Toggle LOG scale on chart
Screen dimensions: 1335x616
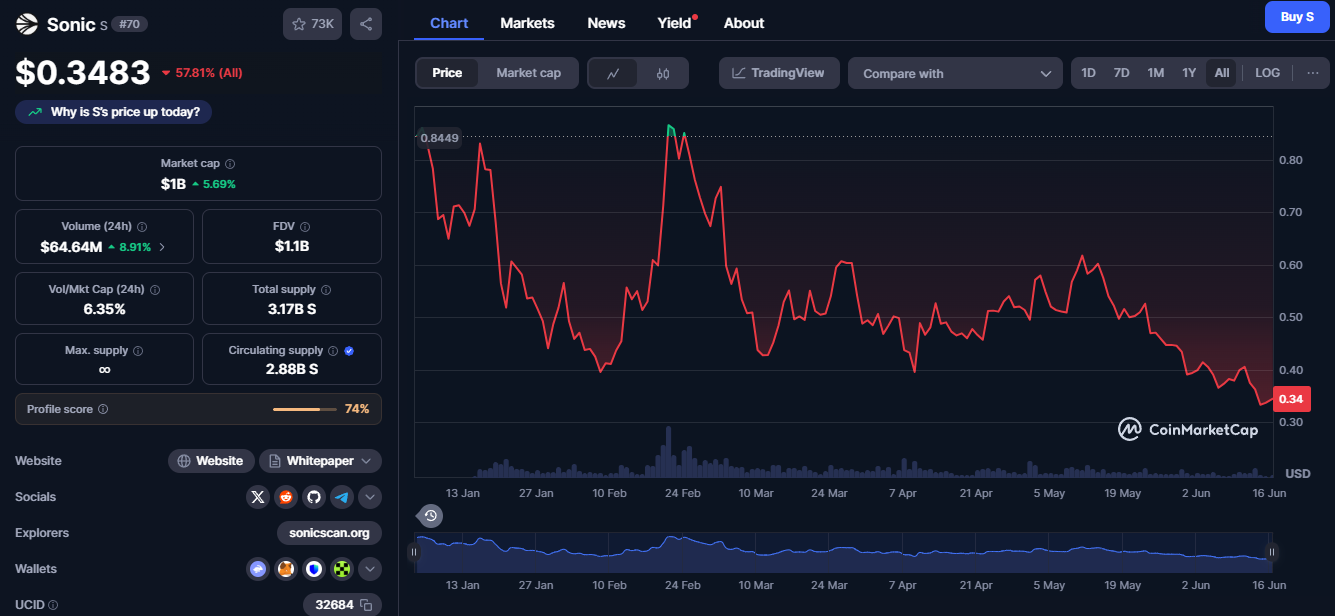pyautogui.click(x=1267, y=73)
